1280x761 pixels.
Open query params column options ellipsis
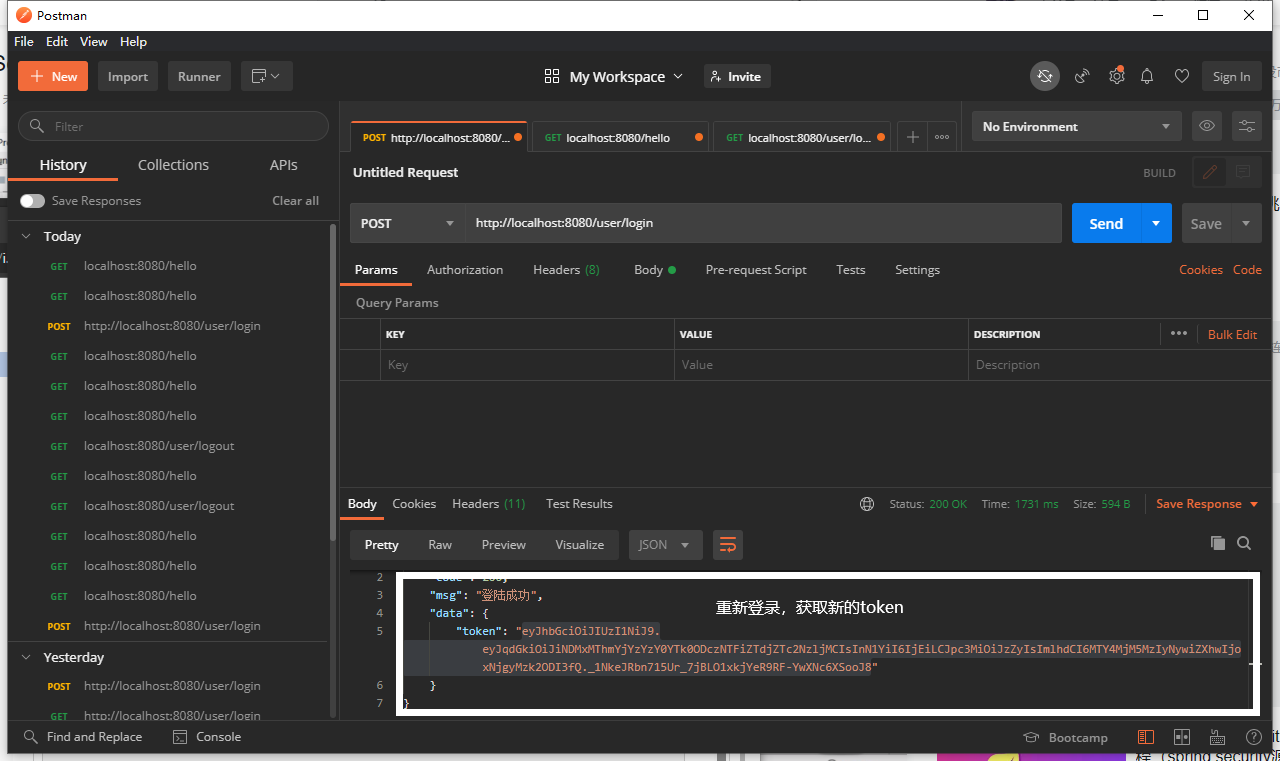(x=1179, y=334)
